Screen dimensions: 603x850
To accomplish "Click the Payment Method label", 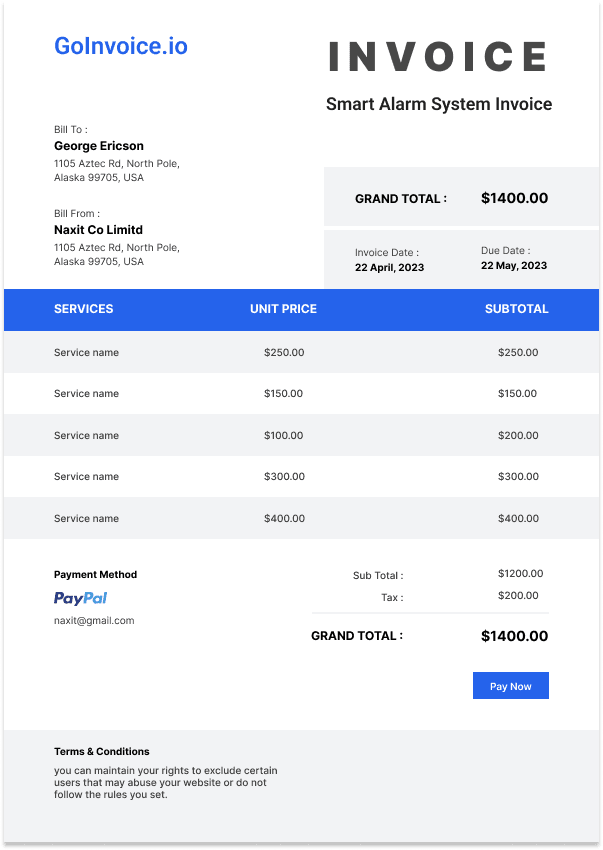I will tap(95, 575).
